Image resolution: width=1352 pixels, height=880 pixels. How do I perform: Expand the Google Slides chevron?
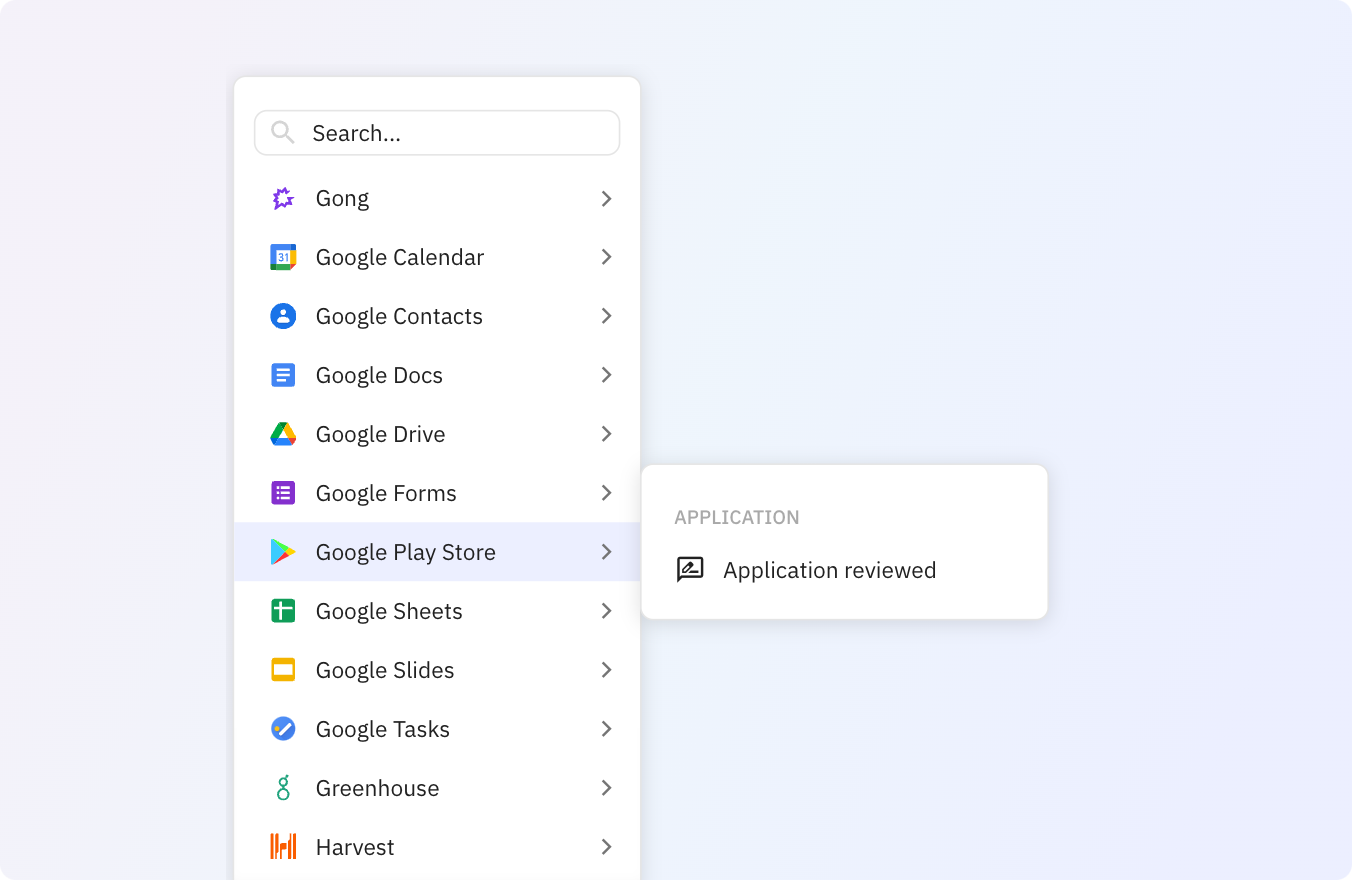coord(606,670)
